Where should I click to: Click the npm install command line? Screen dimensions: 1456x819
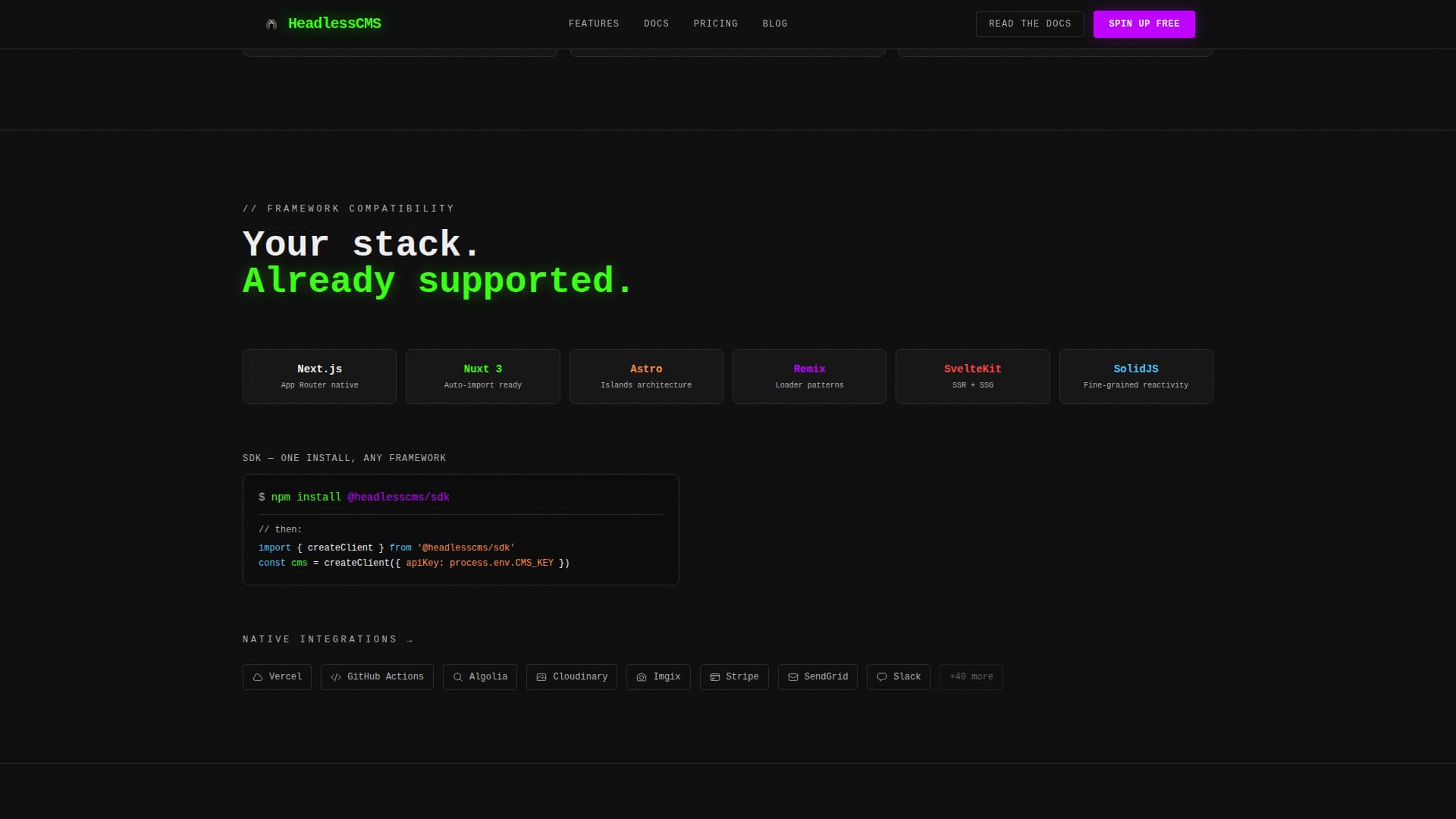354,497
